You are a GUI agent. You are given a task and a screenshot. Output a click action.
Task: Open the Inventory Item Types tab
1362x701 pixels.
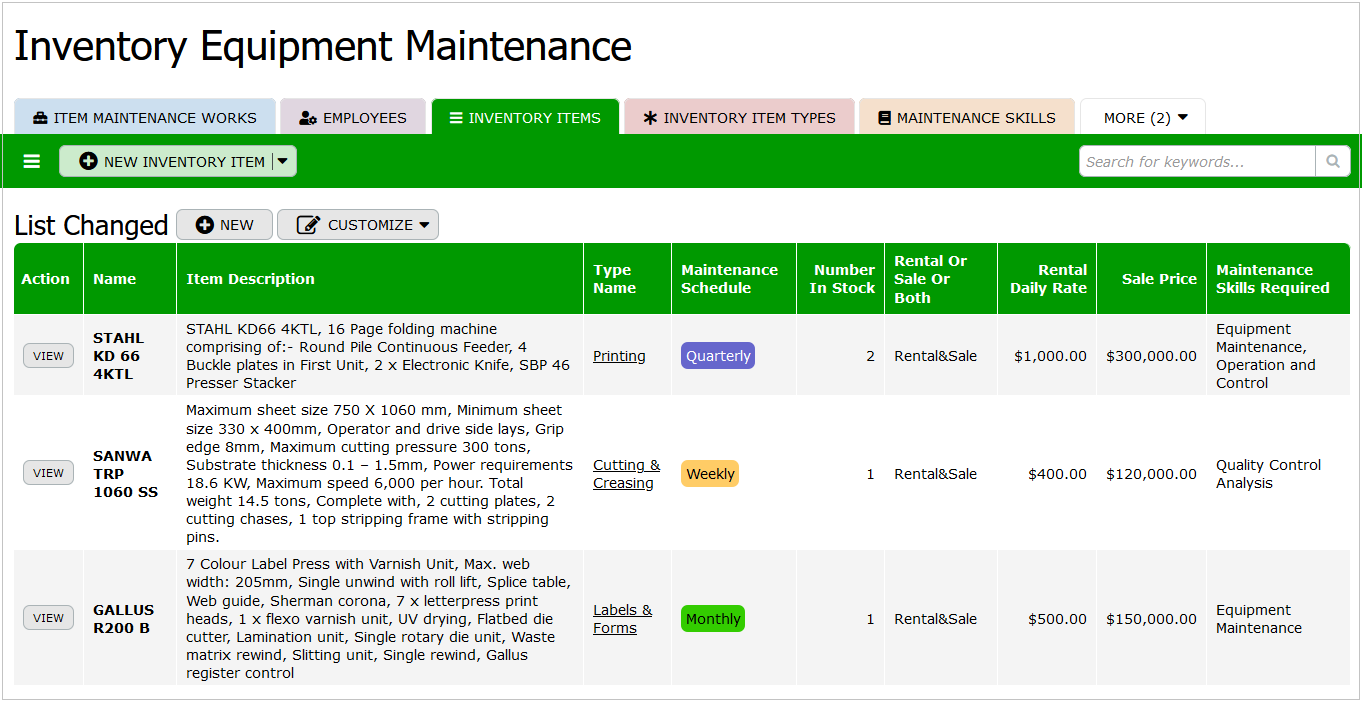739,117
